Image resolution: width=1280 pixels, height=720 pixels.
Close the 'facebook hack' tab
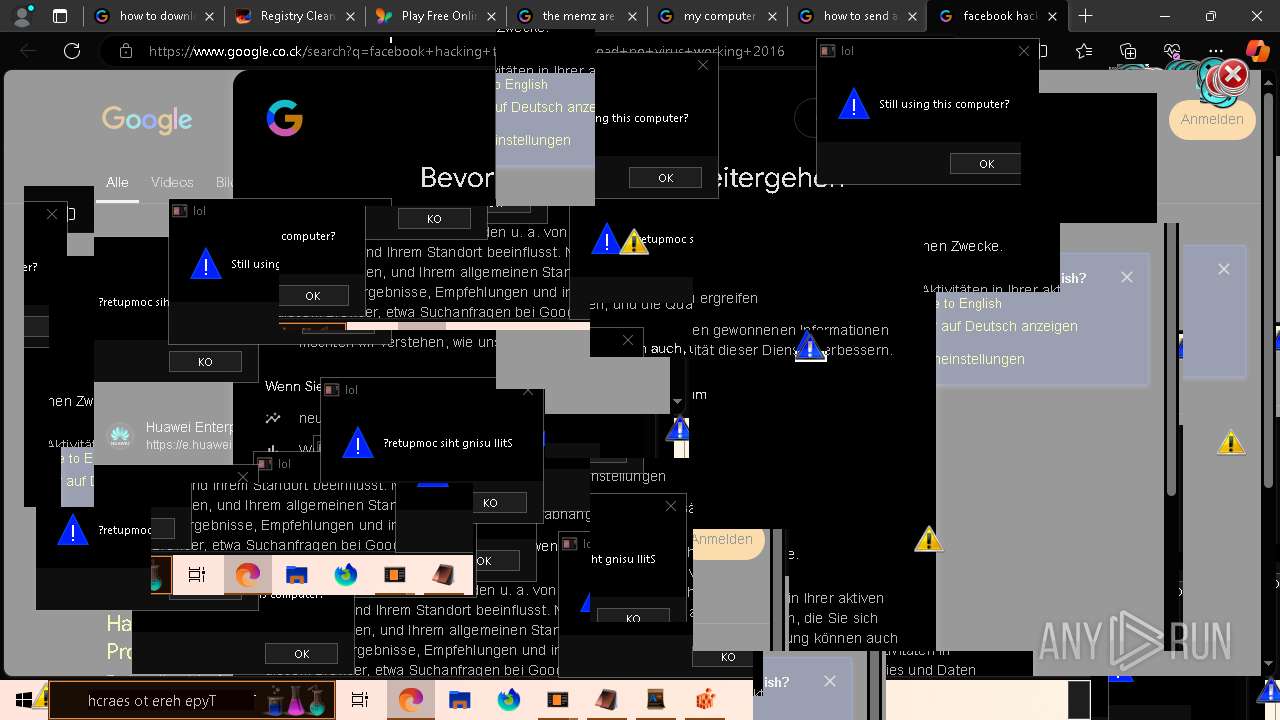tap(1052, 16)
